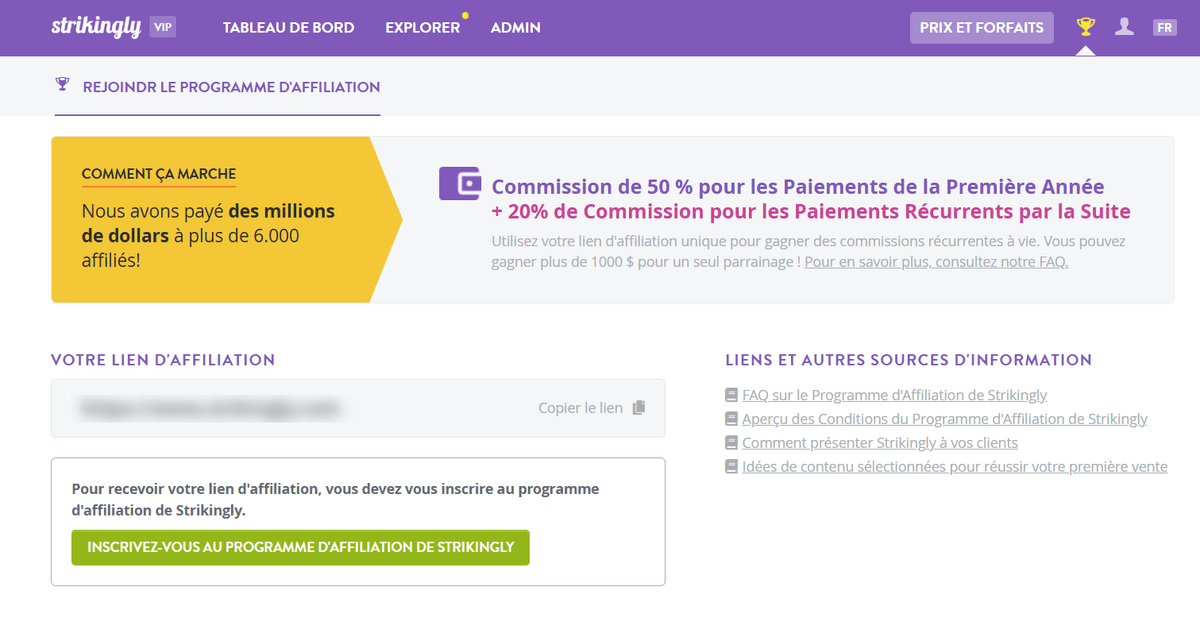Open the Strikingly affiliation FAQ link

[x=893, y=394]
